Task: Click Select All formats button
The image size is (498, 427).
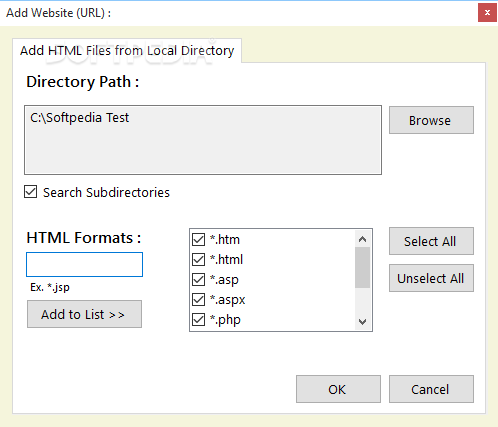Action: click(x=431, y=241)
